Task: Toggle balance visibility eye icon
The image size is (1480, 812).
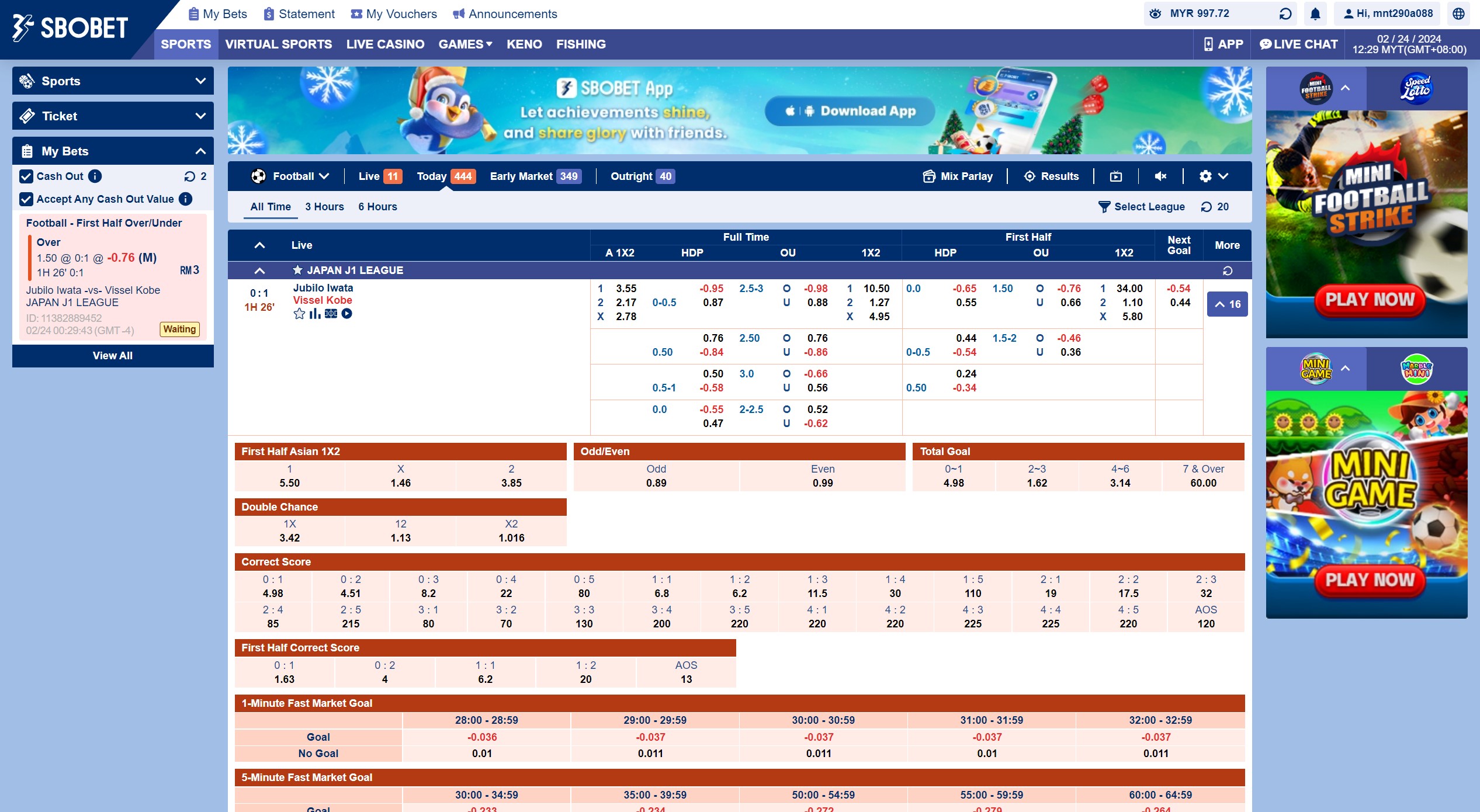Action: pos(1155,13)
